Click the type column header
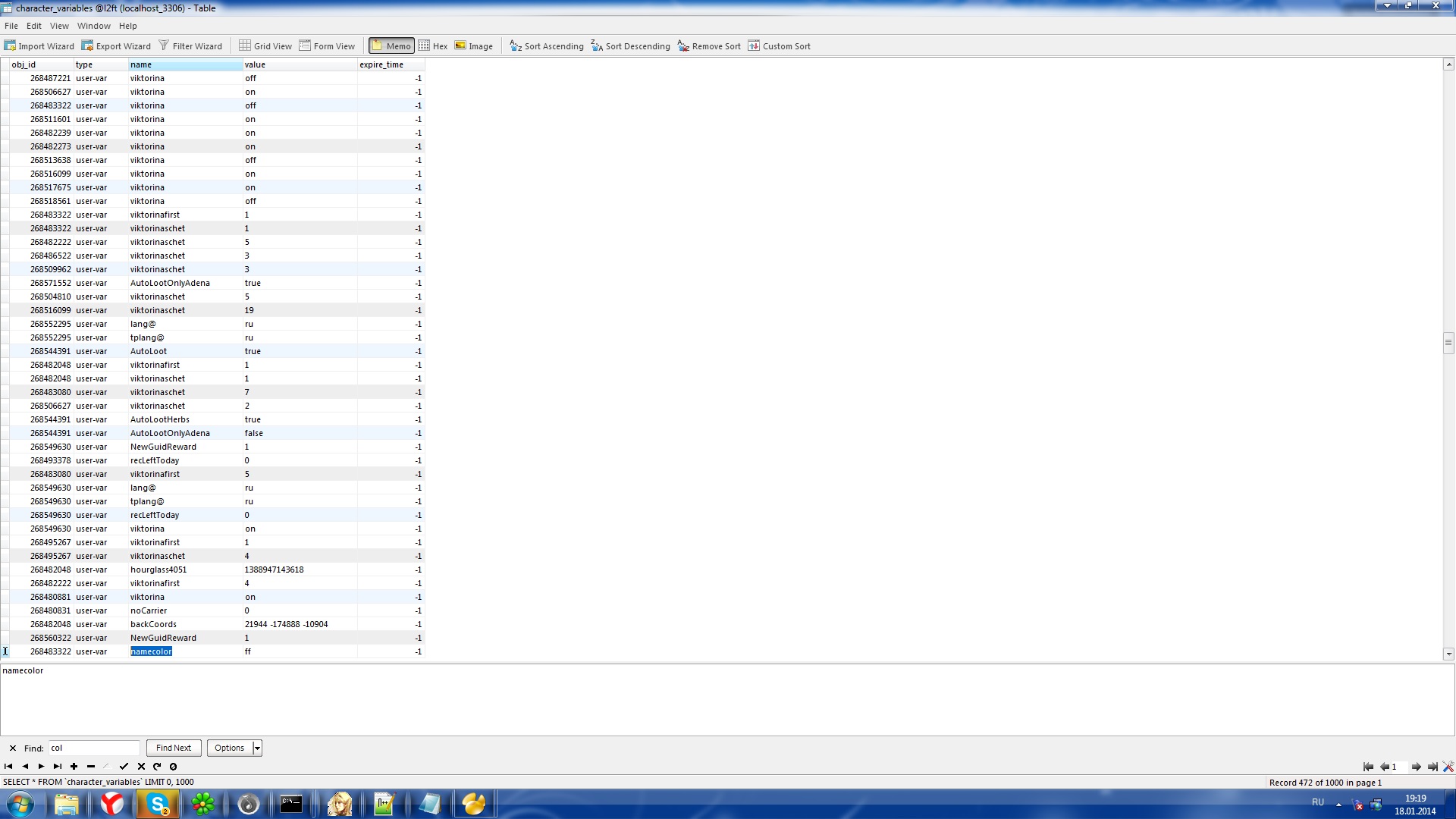 pos(101,64)
